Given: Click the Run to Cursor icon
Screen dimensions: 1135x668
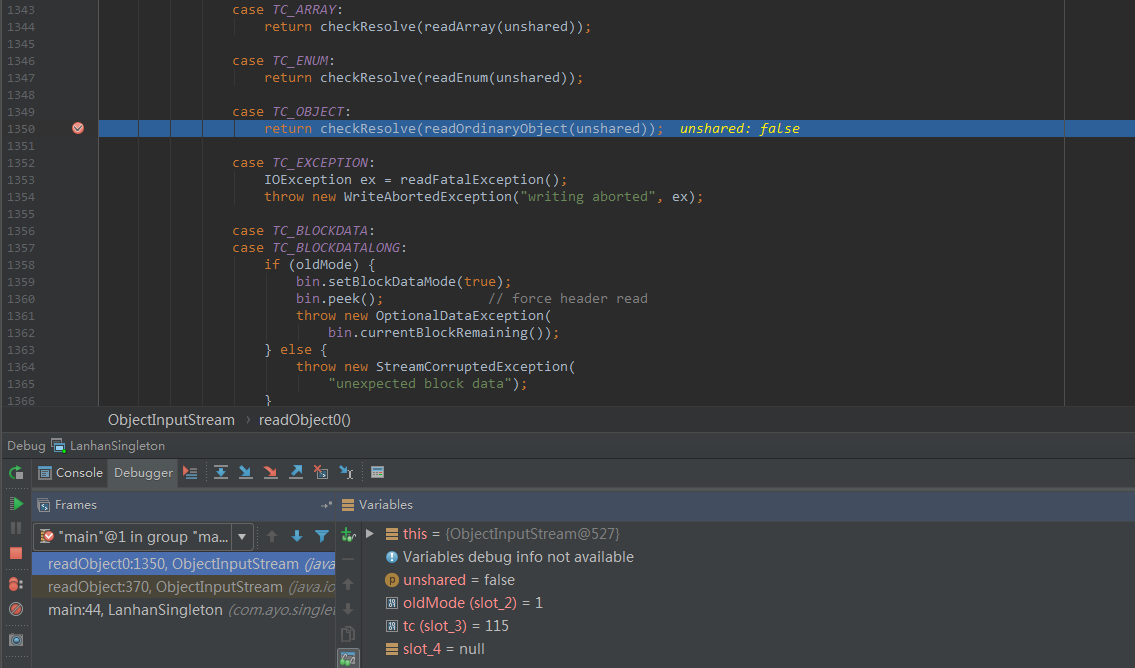Looking at the screenshot, I should (346, 473).
